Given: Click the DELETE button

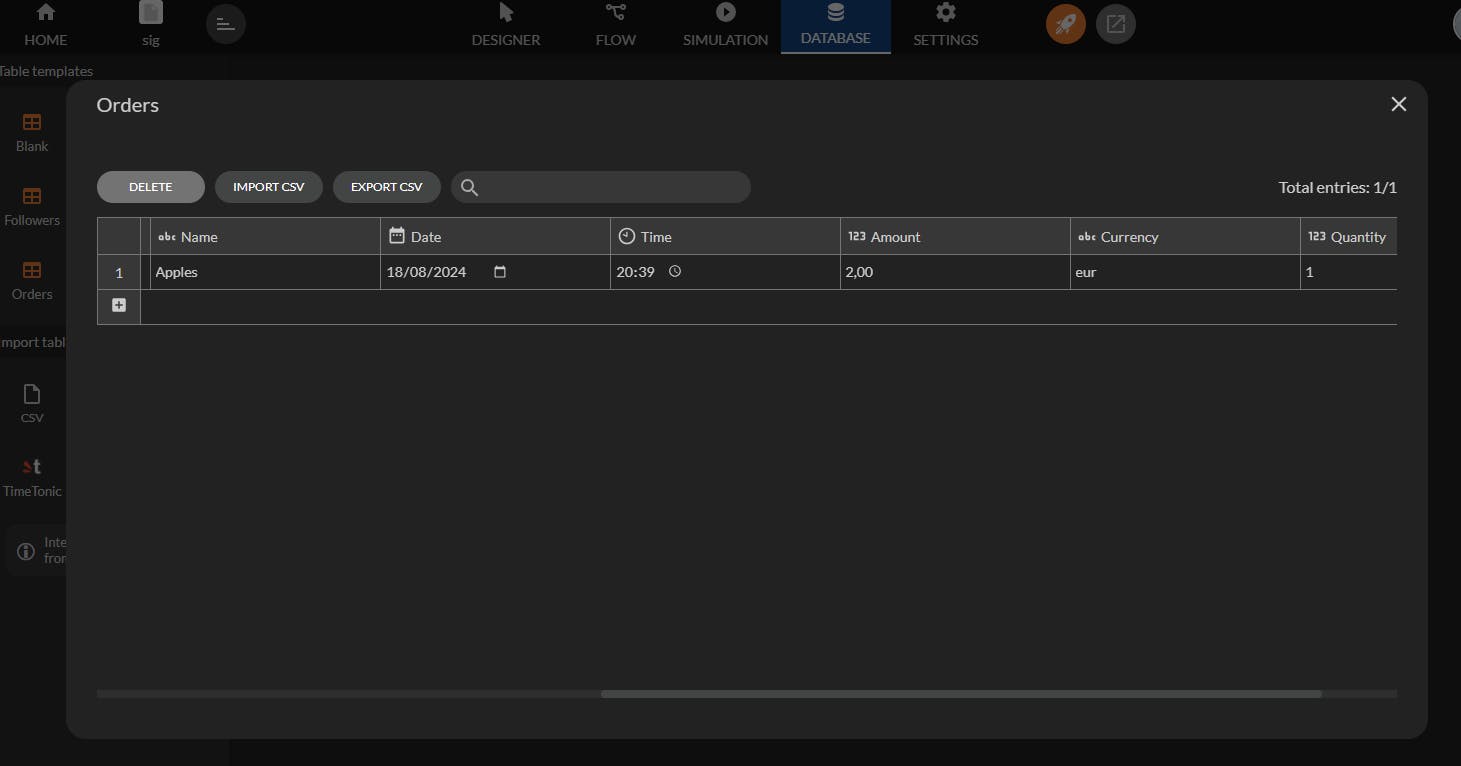Looking at the screenshot, I should coord(151,187).
